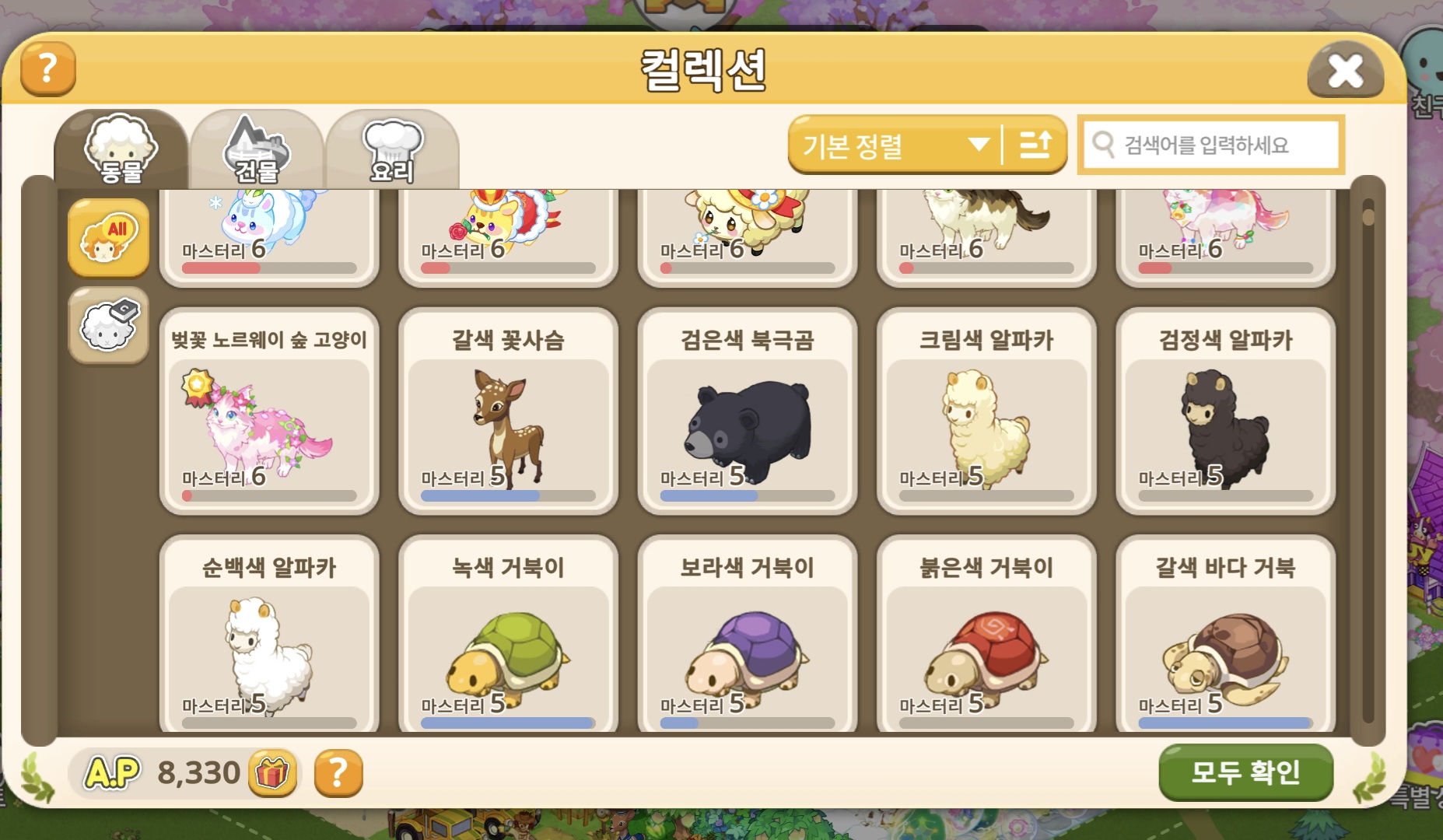Click the magnifier search icon

click(1102, 144)
